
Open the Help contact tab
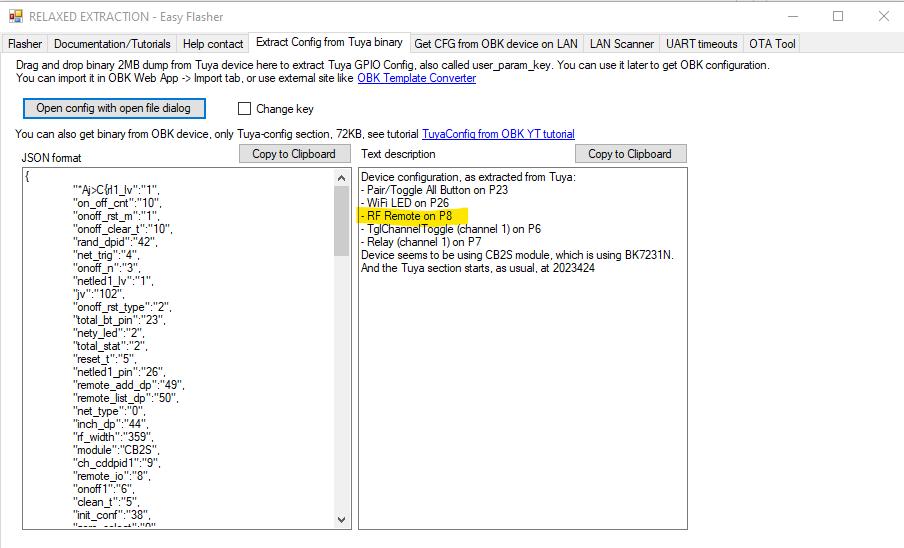pyautogui.click(x=213, y=44)
